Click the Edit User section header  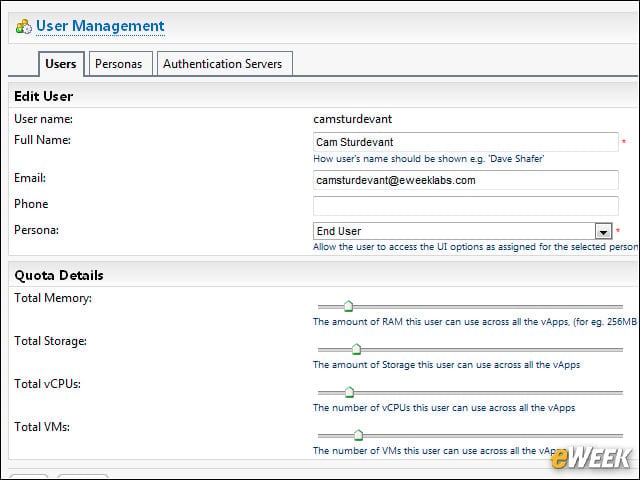44,96
